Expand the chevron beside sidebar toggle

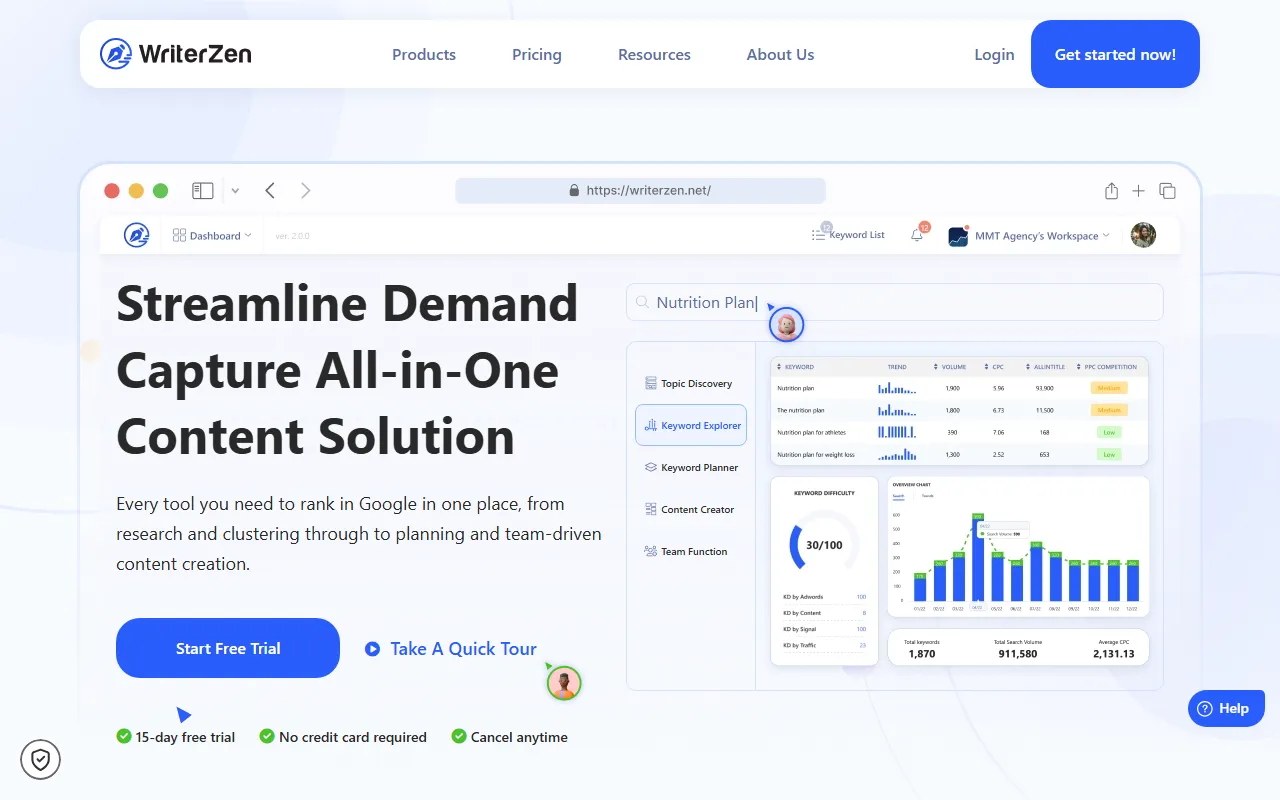(235, 190)
